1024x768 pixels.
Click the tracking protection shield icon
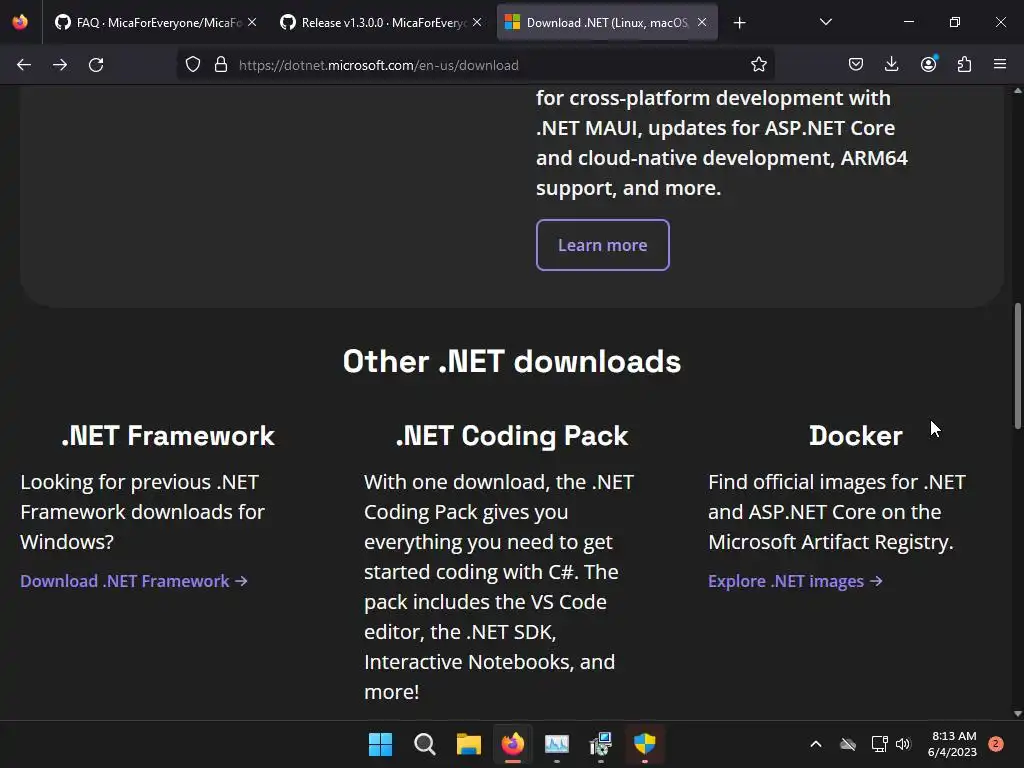[x=193, y=65]
